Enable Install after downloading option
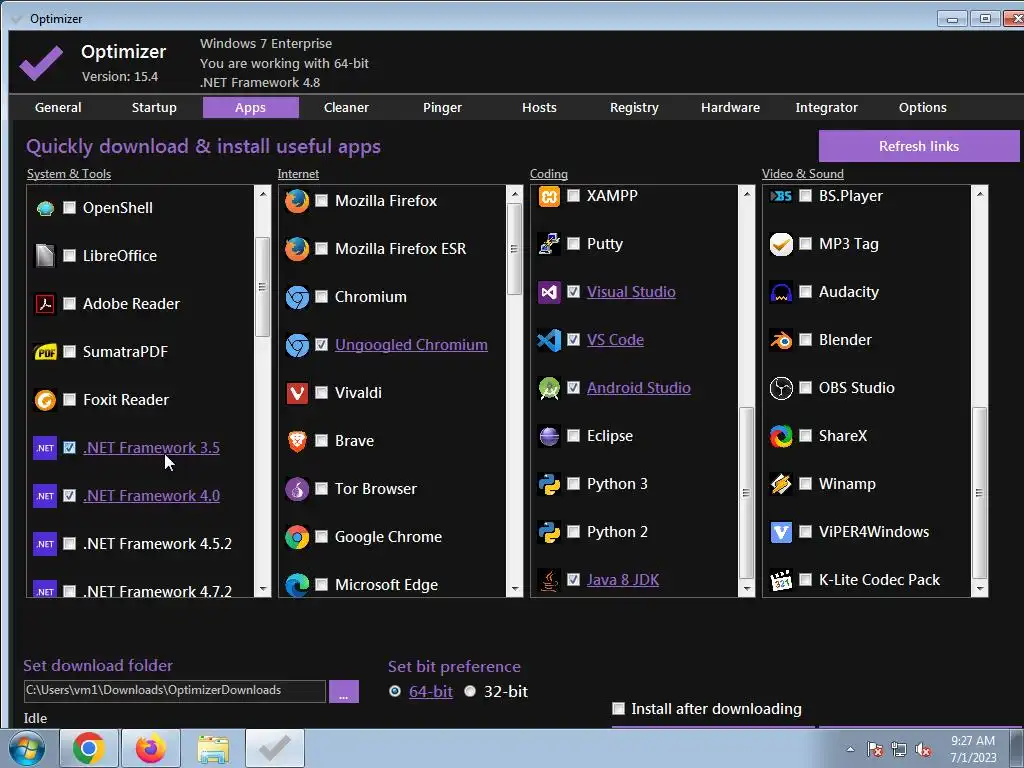1024x768 pixels. coord(618,709)
